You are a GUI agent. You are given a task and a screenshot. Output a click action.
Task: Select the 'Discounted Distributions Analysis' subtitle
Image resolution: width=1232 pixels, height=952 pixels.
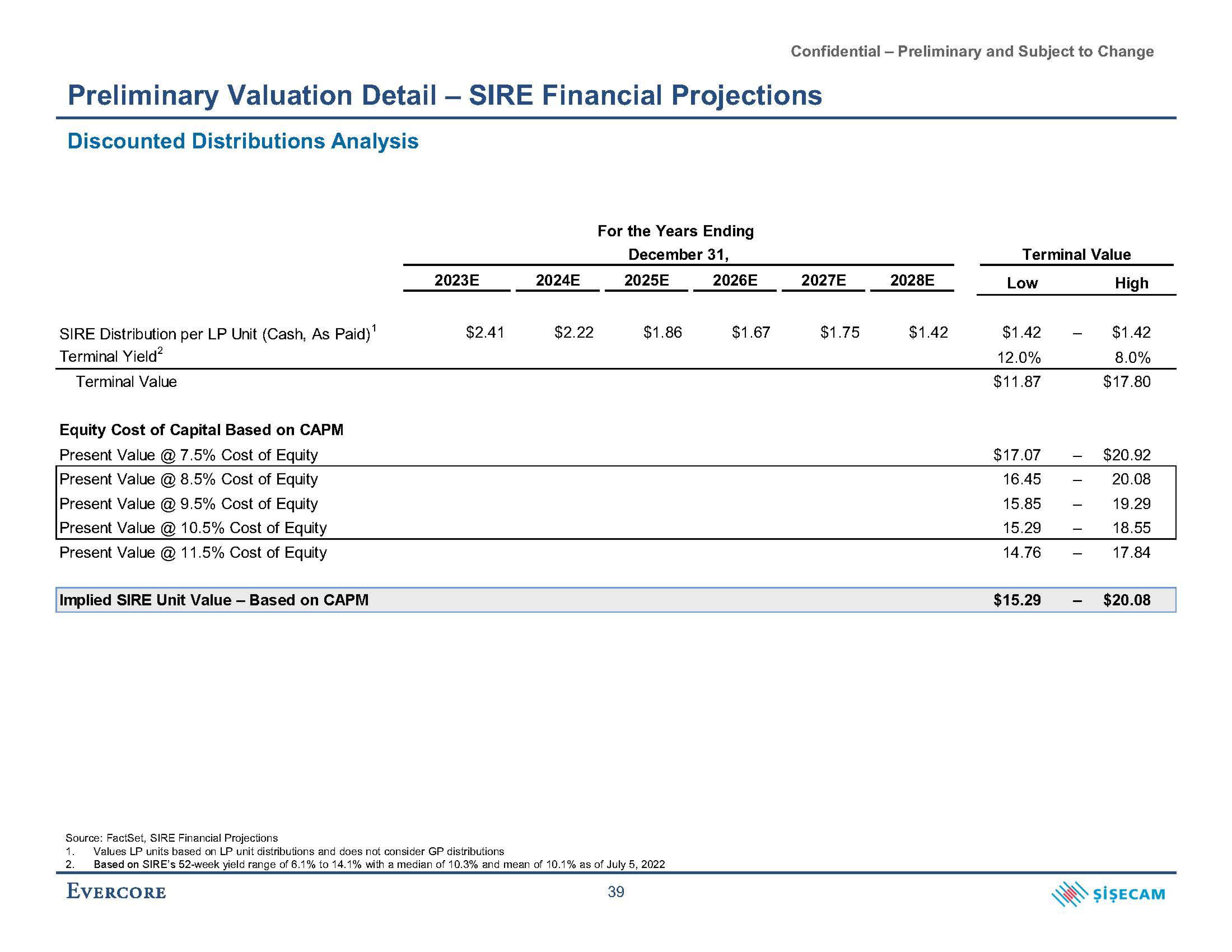(x=243, y=141)
